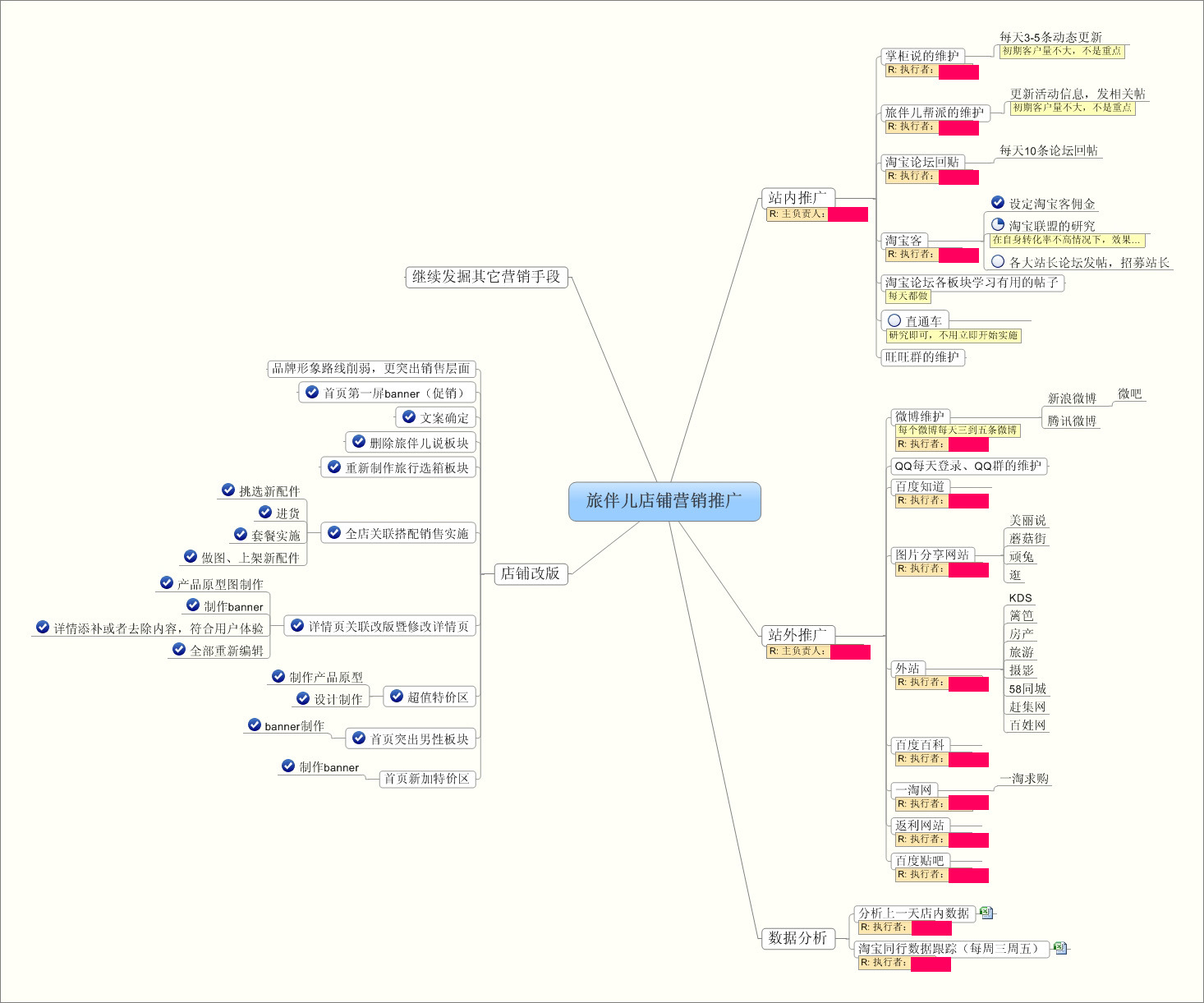1204x1003 pixels.
Task: Select the 一淘求购 subtopic
Action: 1024,778
